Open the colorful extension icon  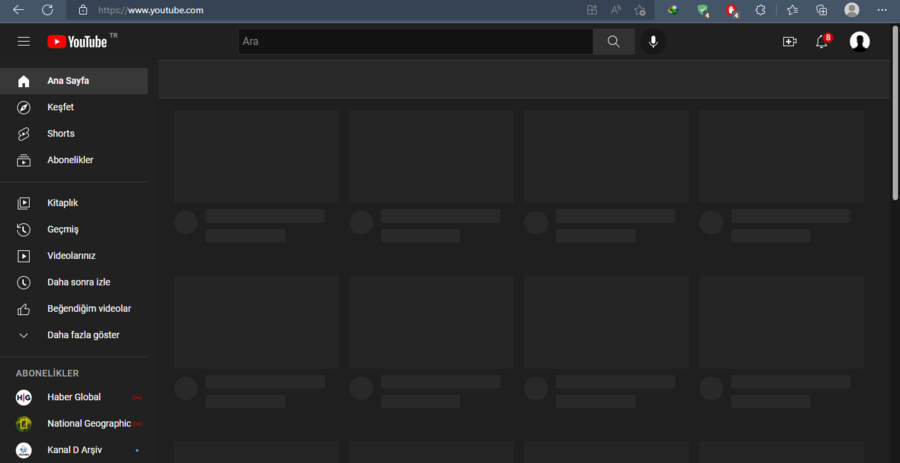coord(673,10)
